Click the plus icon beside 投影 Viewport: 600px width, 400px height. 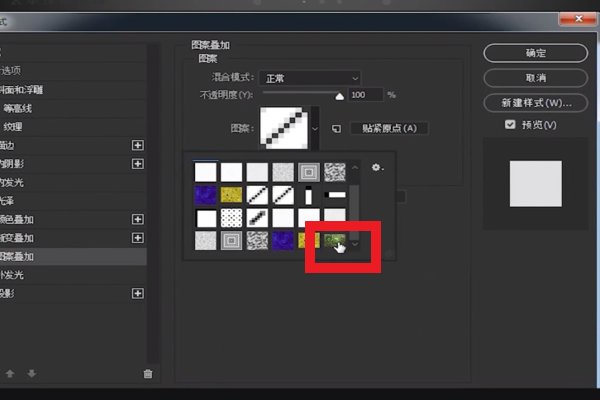tap(138, 294)
